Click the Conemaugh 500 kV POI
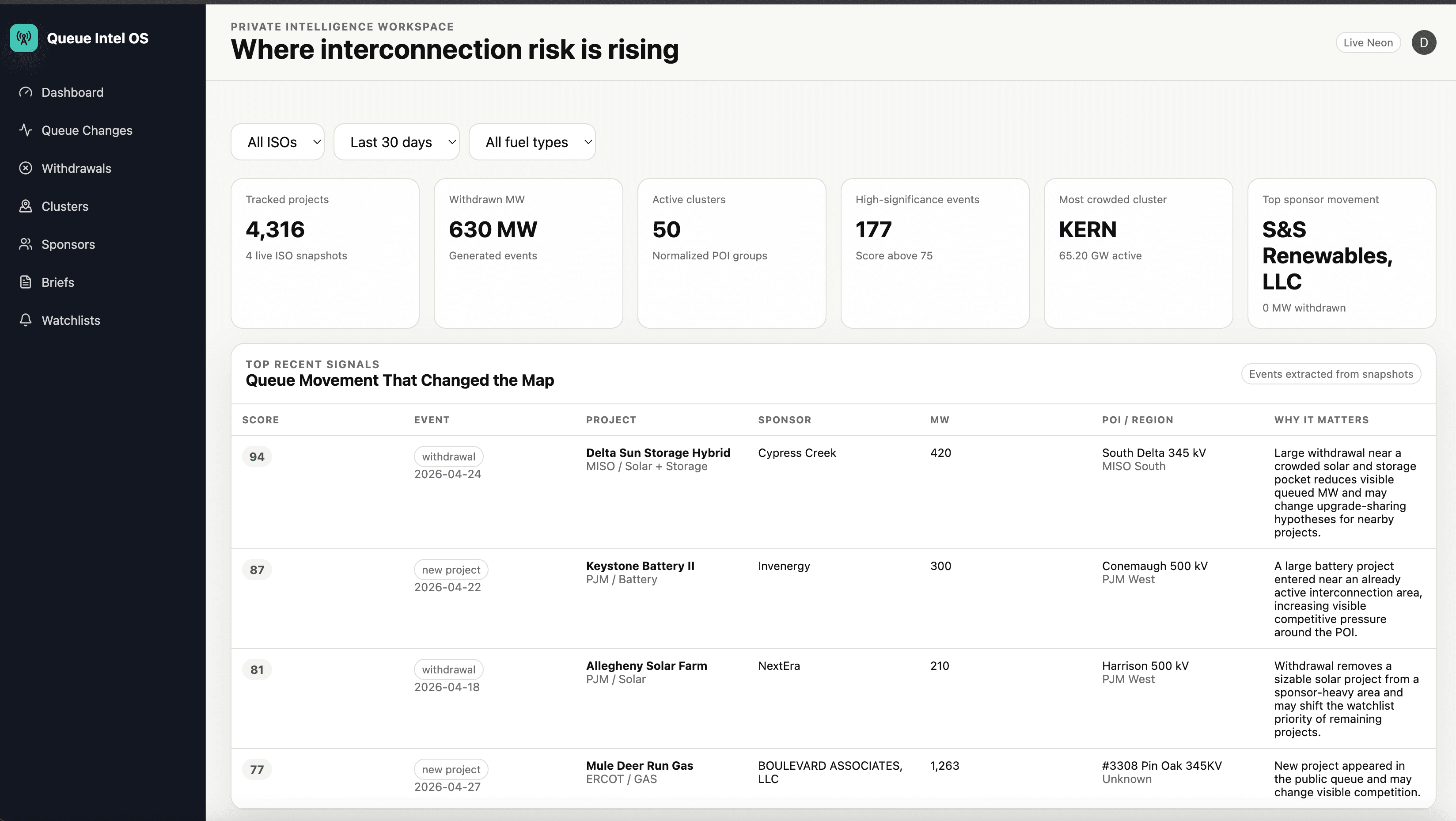Image resolution: width=1456 pixels, height=821 pixels. pyautogui.click(x=1155, y=566)
